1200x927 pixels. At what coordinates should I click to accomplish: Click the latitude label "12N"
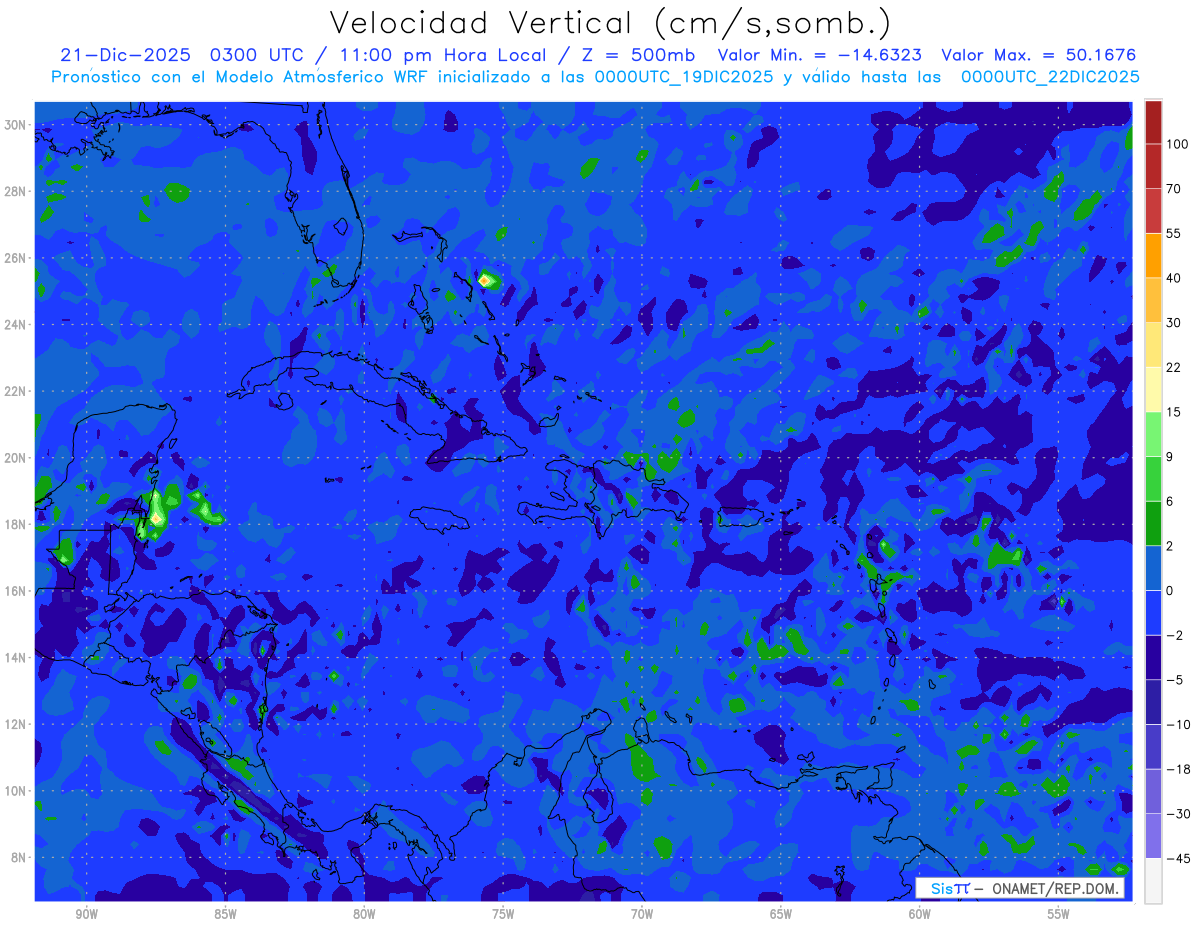(x=17, y=724)
